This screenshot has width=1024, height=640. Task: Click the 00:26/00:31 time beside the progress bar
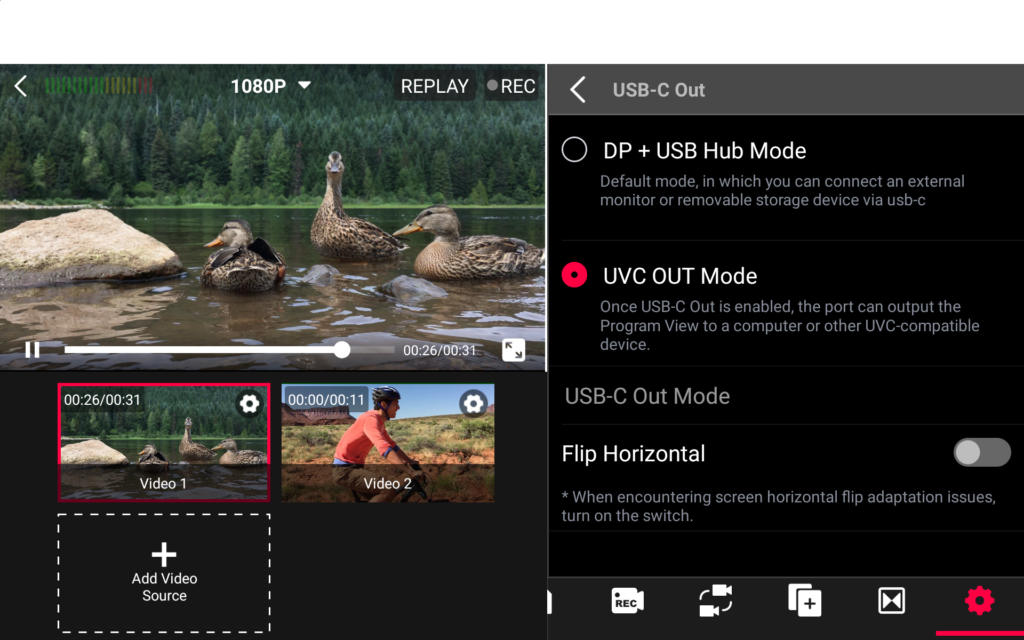click(x=440, y=351)
